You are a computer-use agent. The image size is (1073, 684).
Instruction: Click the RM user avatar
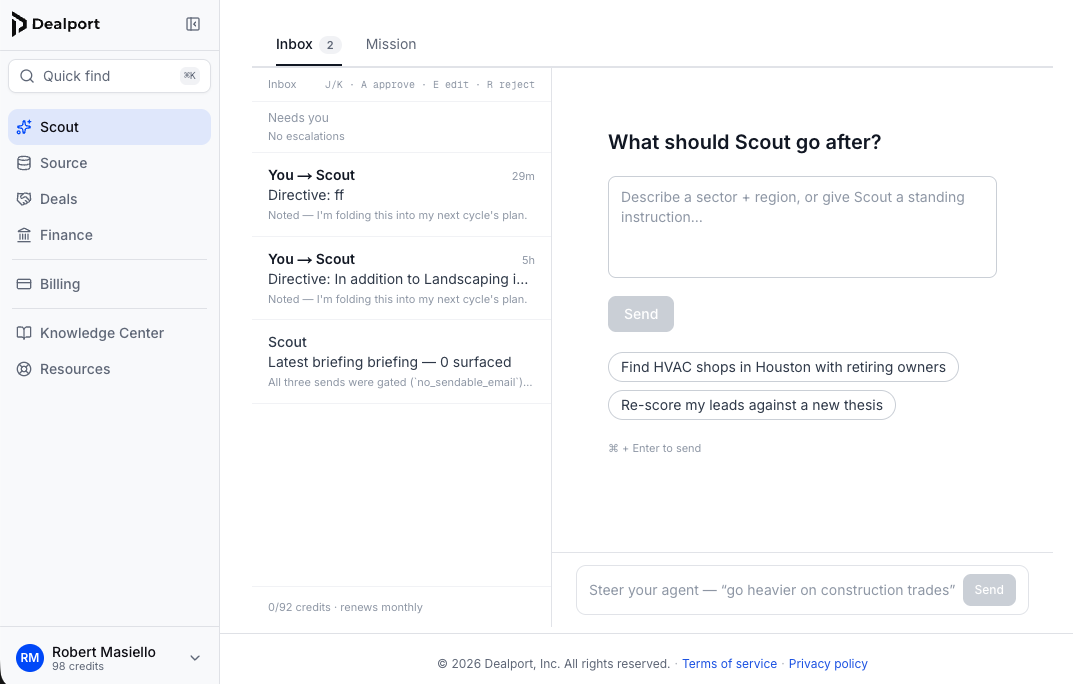click(x=29, y=658)
